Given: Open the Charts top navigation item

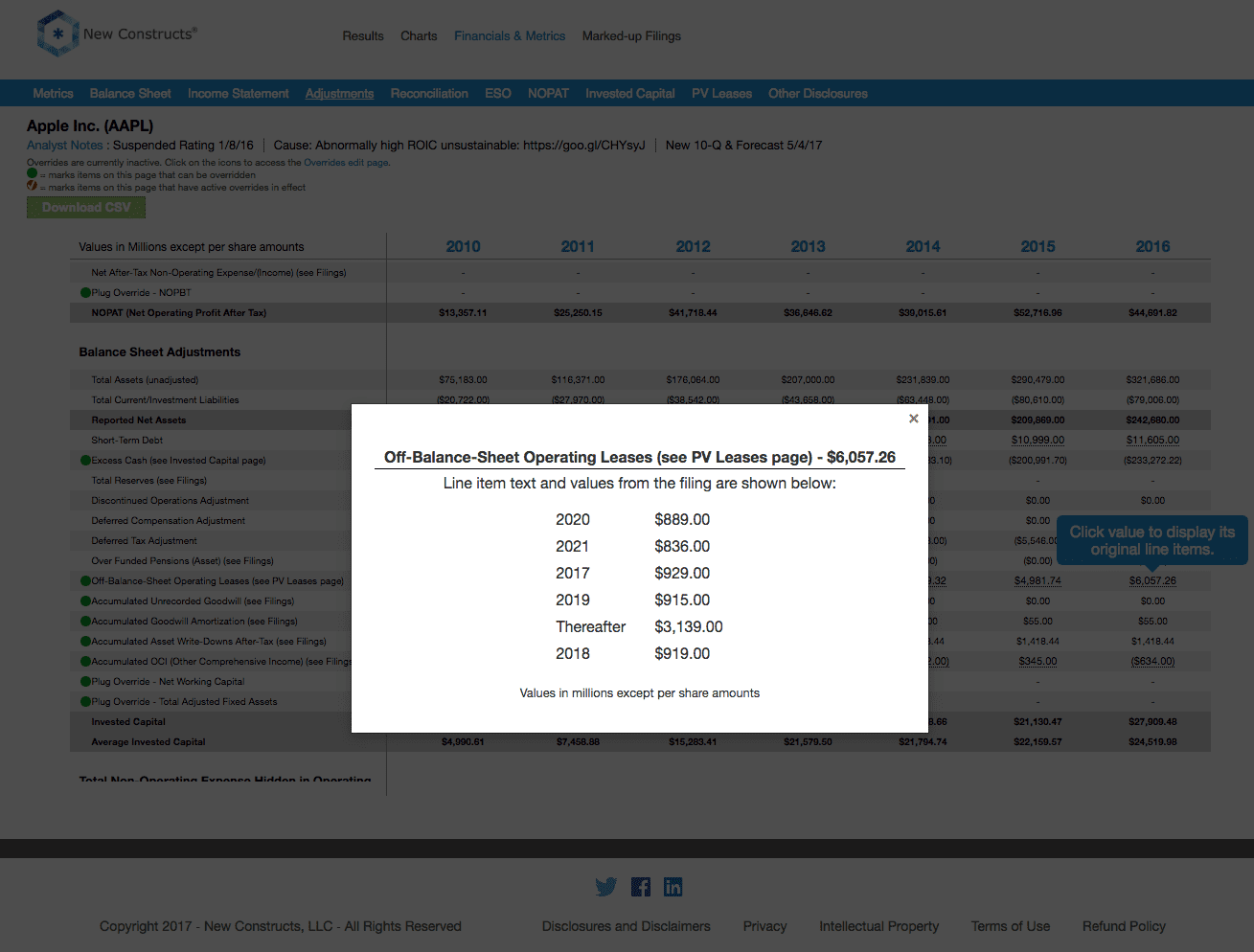Looking at the screenshot, I should coord(419,36).
